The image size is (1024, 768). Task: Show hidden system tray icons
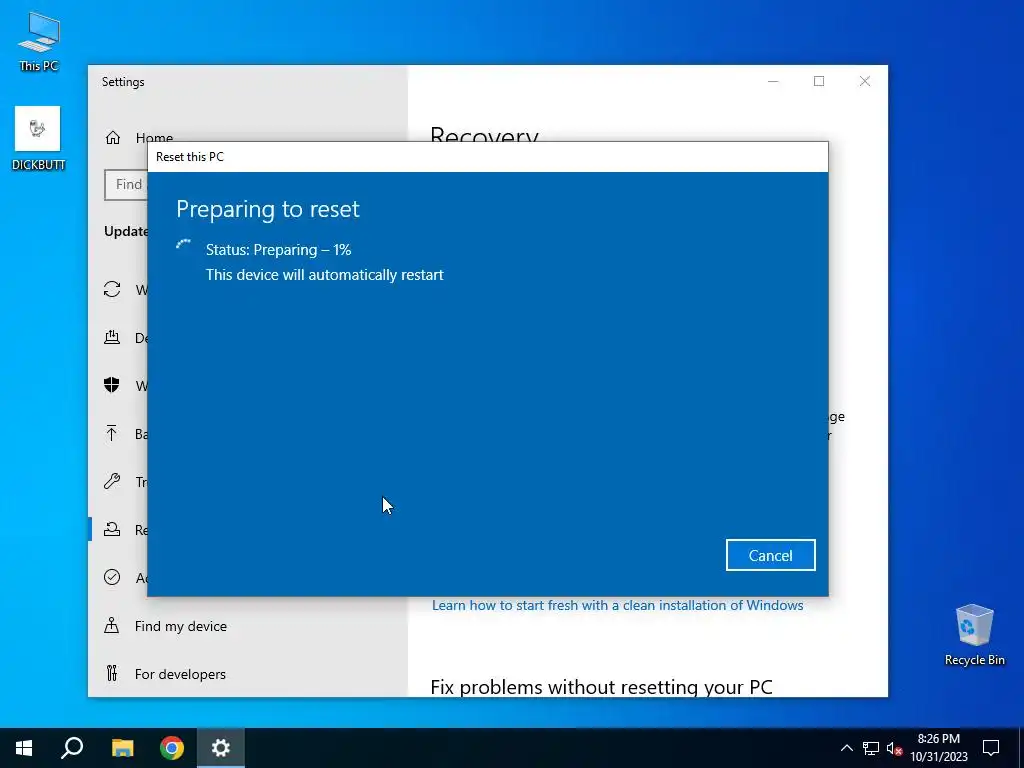[x=846, y=748]
